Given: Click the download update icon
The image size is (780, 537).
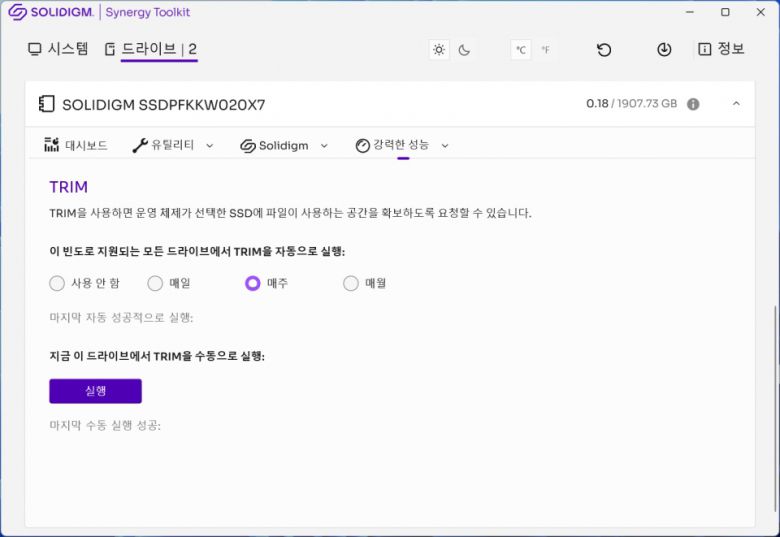Looking at the screenshot, I should point(664,50).
